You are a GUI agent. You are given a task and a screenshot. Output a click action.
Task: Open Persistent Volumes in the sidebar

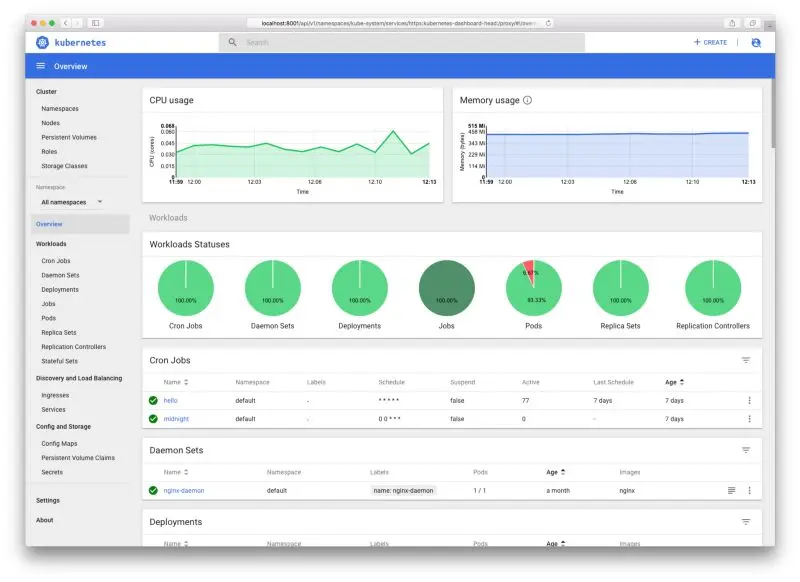[x=69, y=137]
